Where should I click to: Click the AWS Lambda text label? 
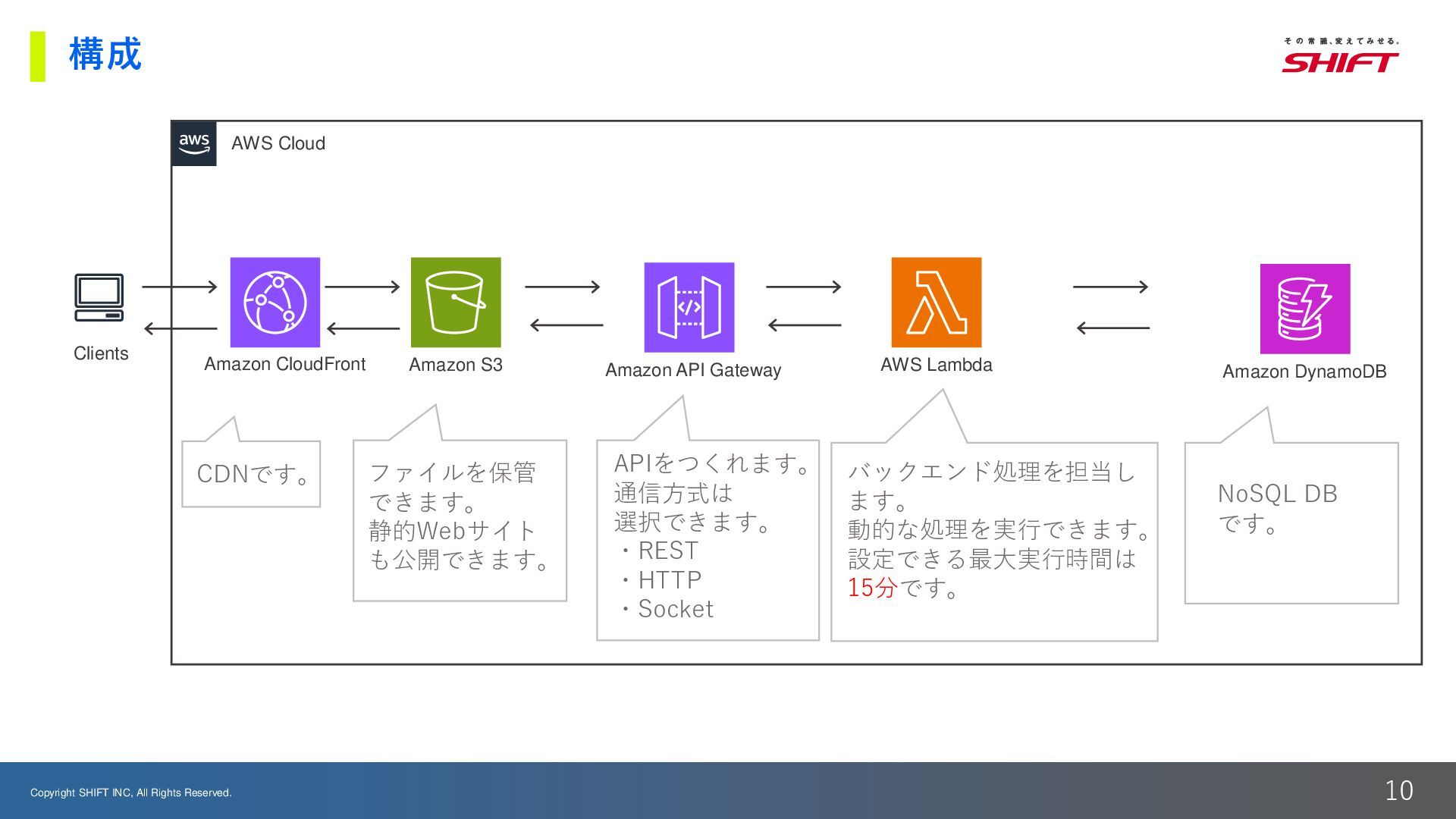click(x=936, y=365)
